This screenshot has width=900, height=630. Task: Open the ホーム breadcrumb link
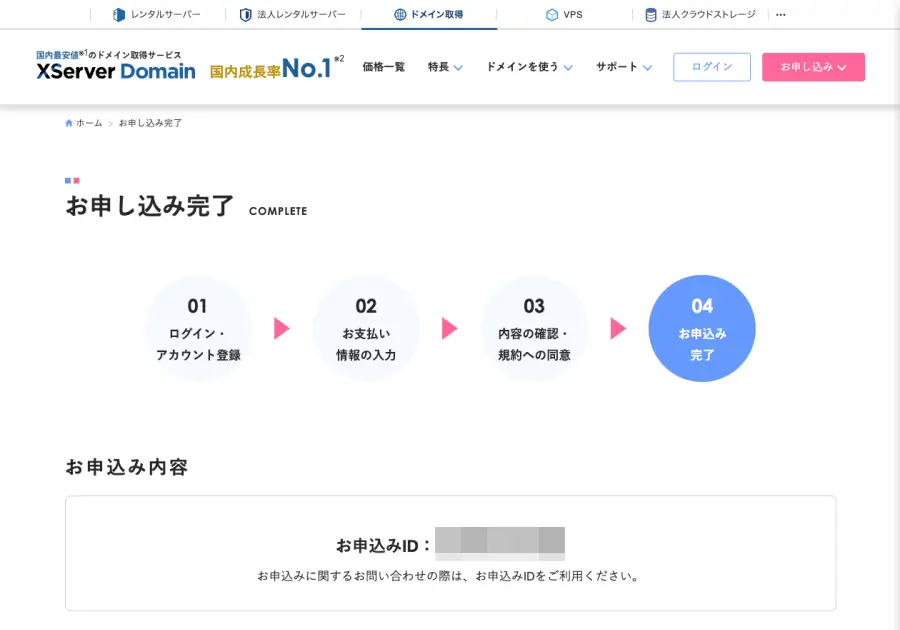point(88,122)
